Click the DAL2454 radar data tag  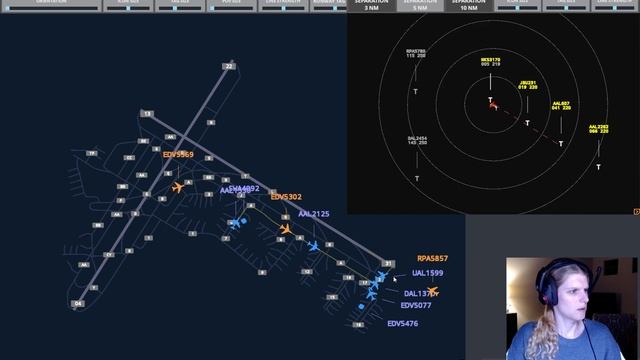(417, 140)
